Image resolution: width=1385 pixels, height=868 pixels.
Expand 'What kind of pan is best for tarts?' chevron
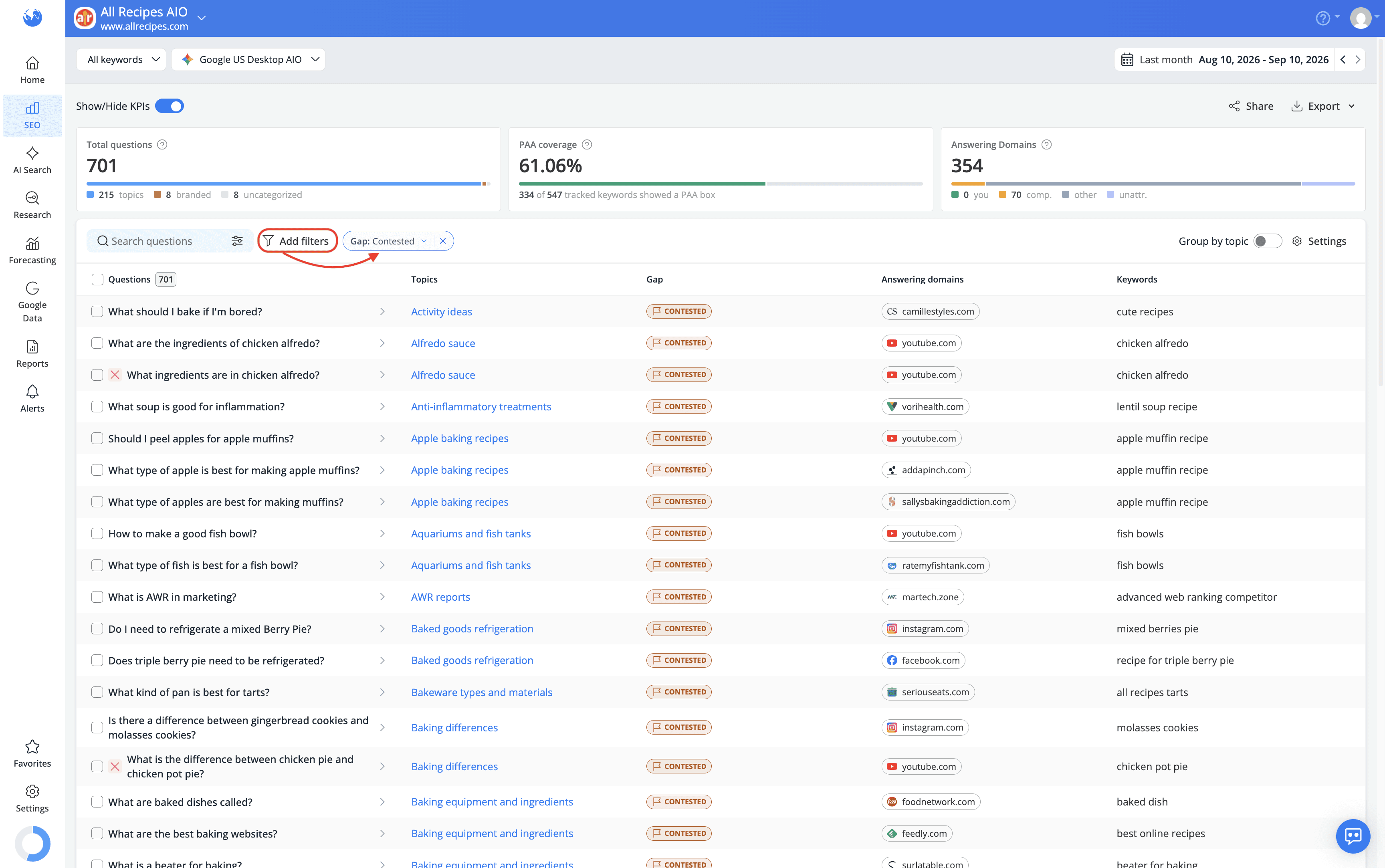(x=382, y=692)
